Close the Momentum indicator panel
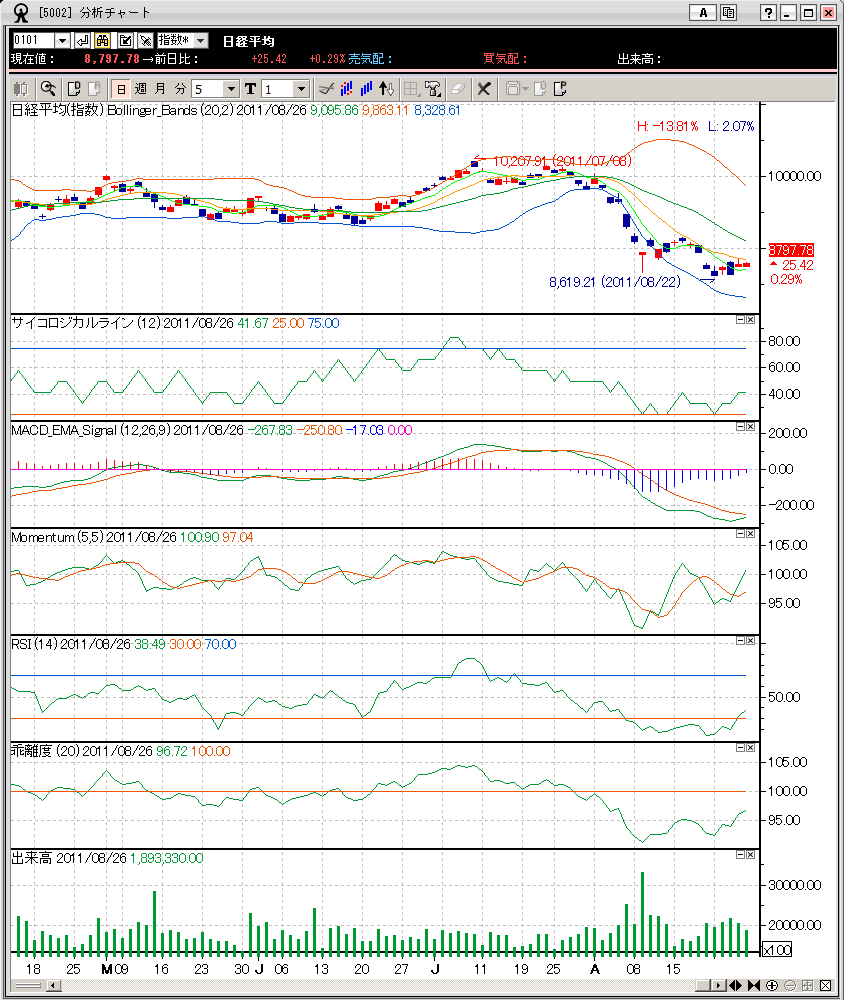The image size is (844, 1000). point(750,534)
